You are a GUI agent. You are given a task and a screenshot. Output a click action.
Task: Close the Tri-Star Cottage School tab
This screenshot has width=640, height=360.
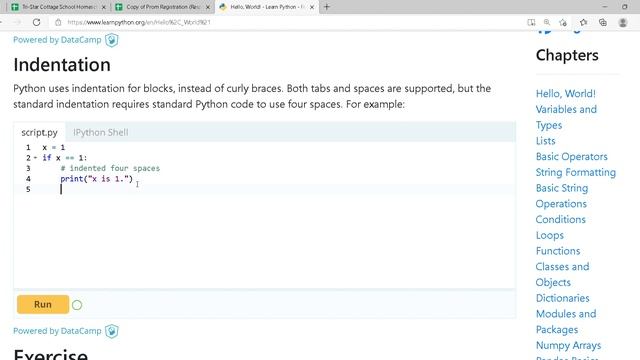click(103, 7)
